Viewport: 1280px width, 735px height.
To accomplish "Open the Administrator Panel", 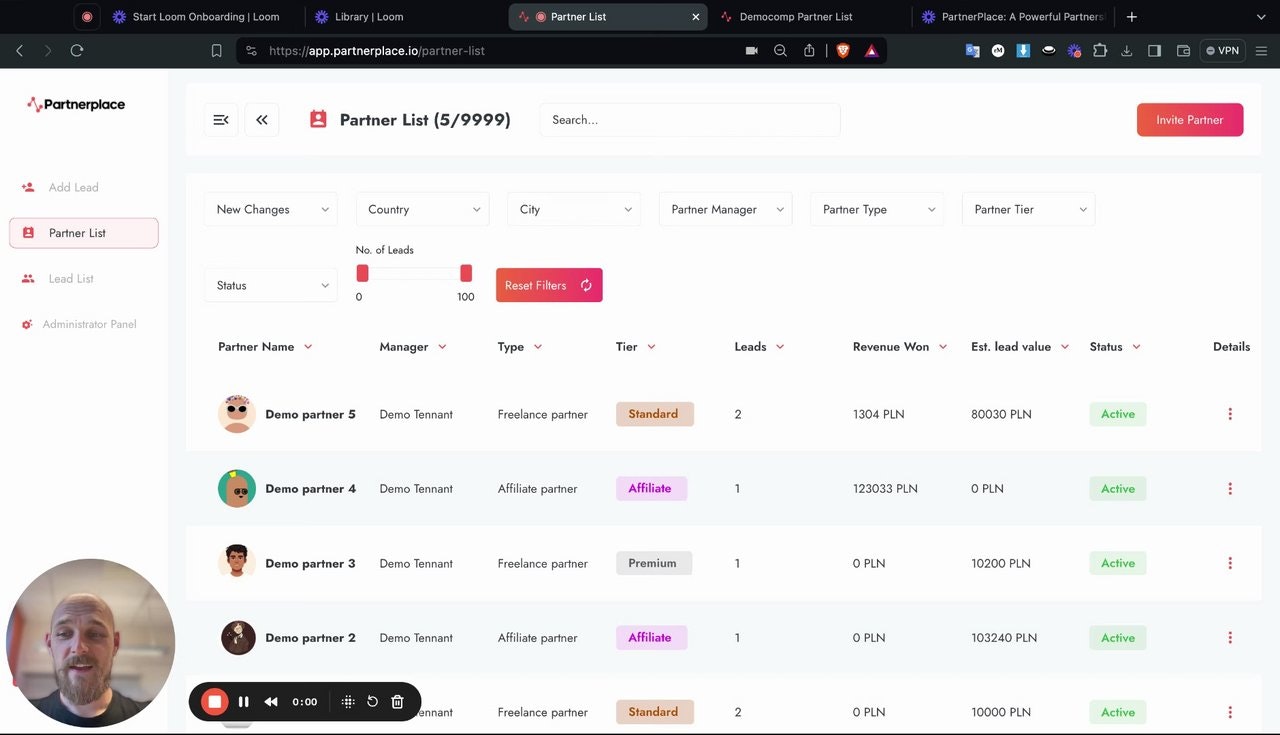I will pos(87,324).
